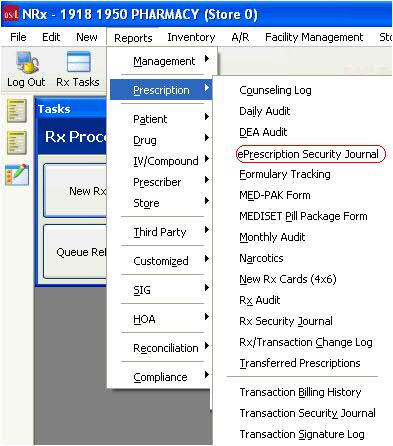Expand the Management submenu
393x446 pixels.
click(x=161, y=61)
